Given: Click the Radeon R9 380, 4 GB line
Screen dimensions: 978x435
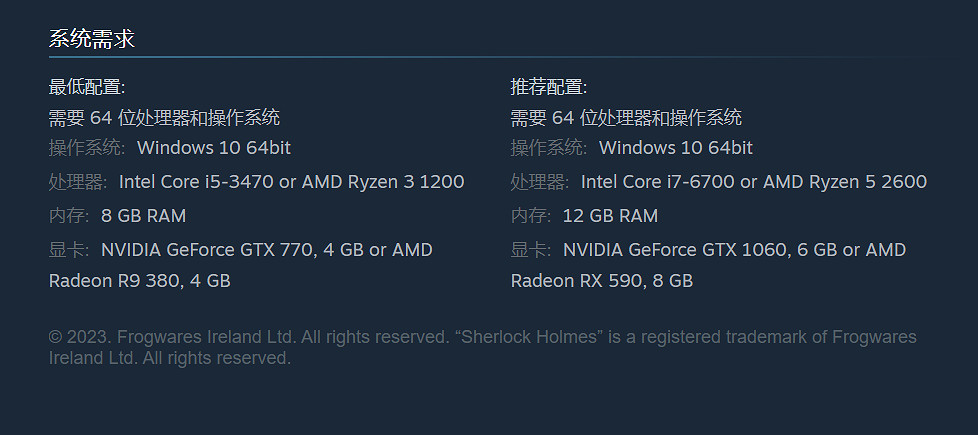Looking at the screenshot, I should pyautogui.click(x=139, y=281).
